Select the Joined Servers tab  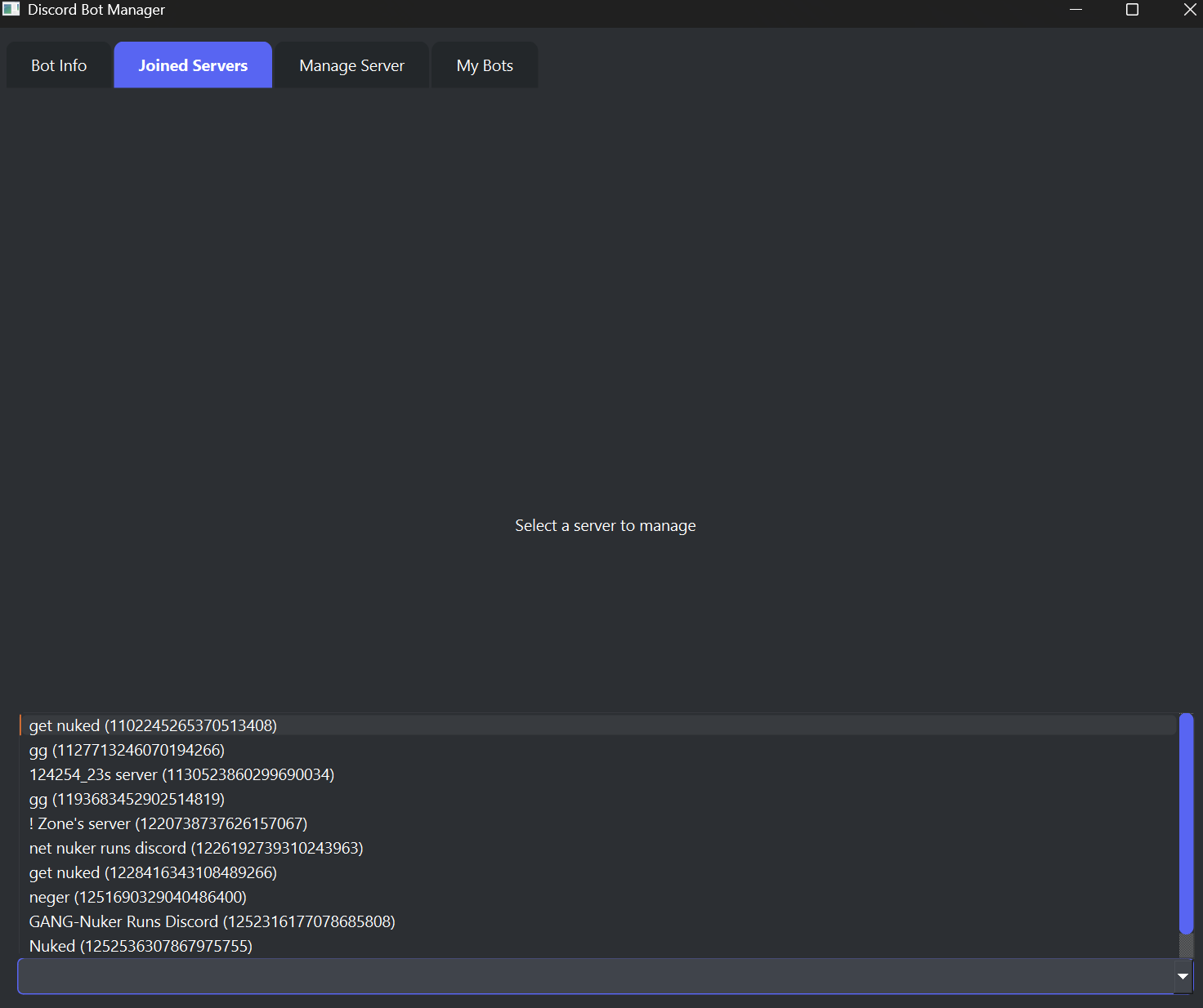tap(193, 65)
